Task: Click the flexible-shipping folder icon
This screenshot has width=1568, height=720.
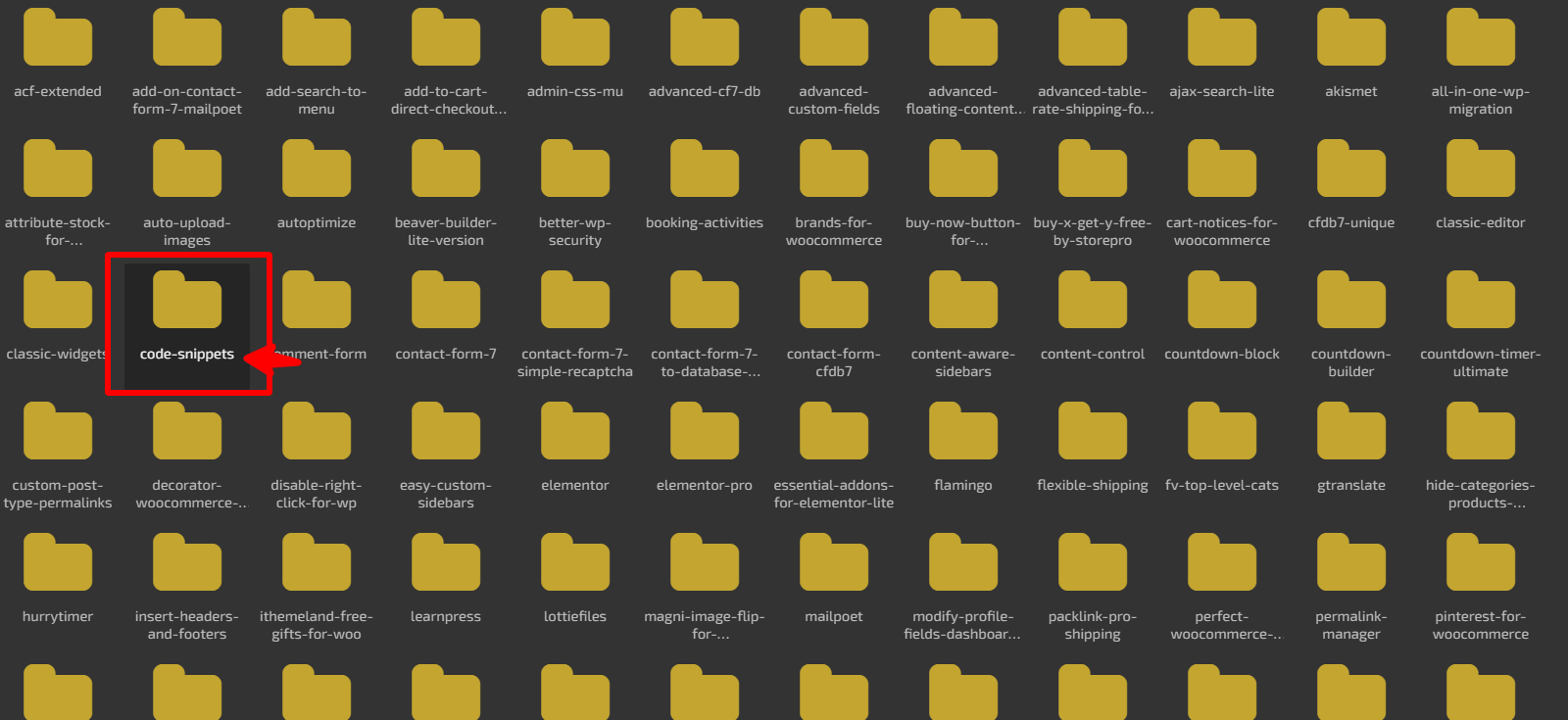Action: tap(1093, 431)
